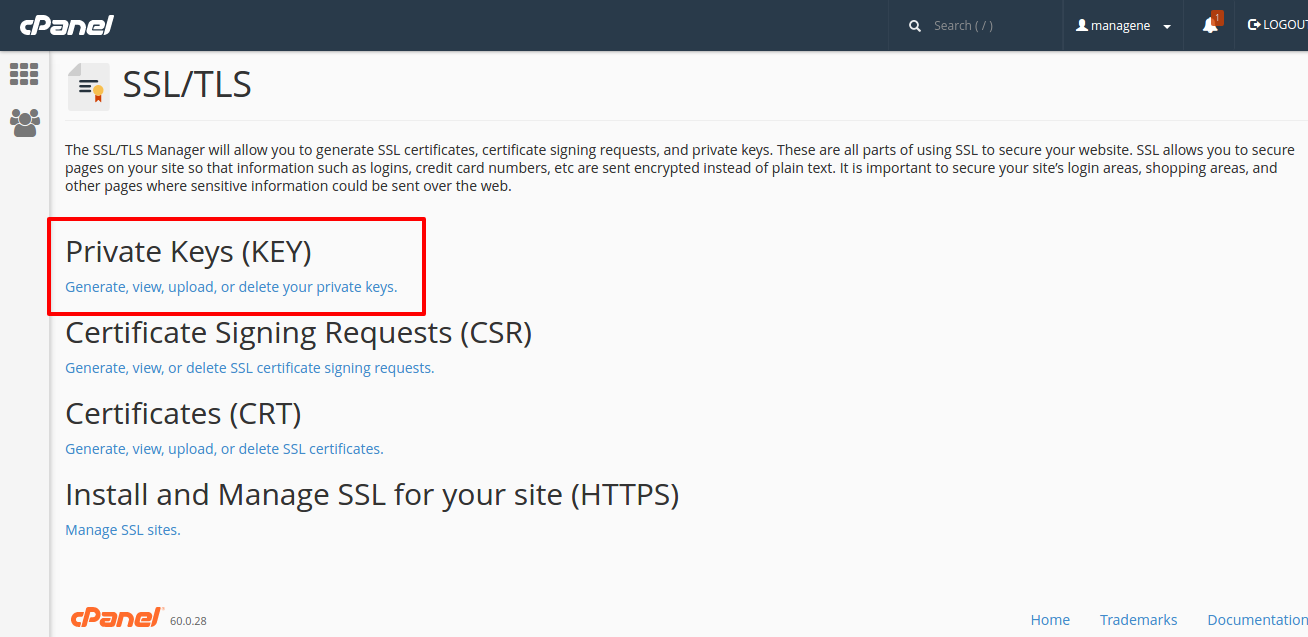Viewport: 1308px width, 637px height.
Task: Open the grid home icon in the sidebar
Action: click(24, 74)
